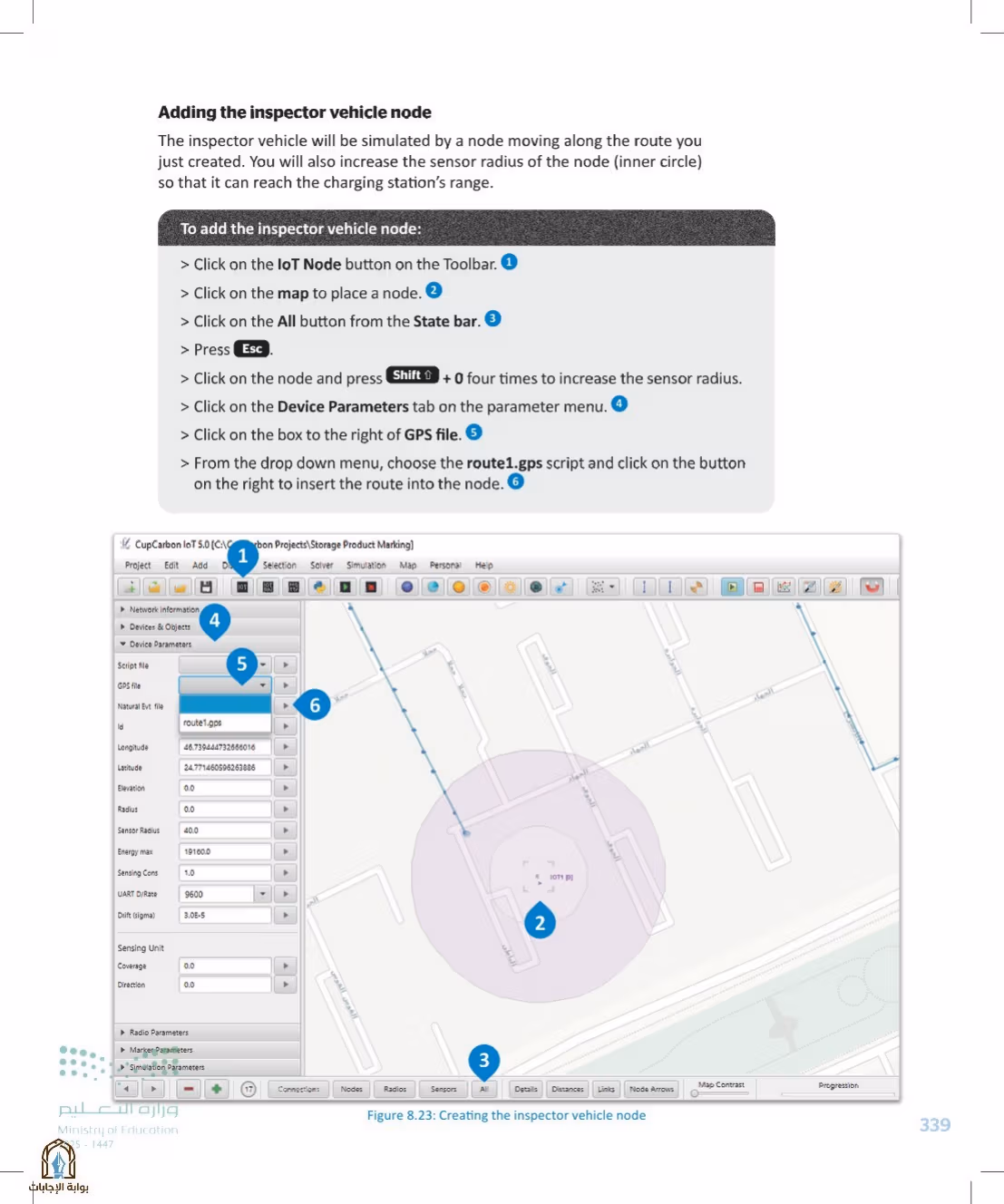Toggle the Links button in state bar
This screenshot has height=1204, width=1004.
coord(606,1089)
